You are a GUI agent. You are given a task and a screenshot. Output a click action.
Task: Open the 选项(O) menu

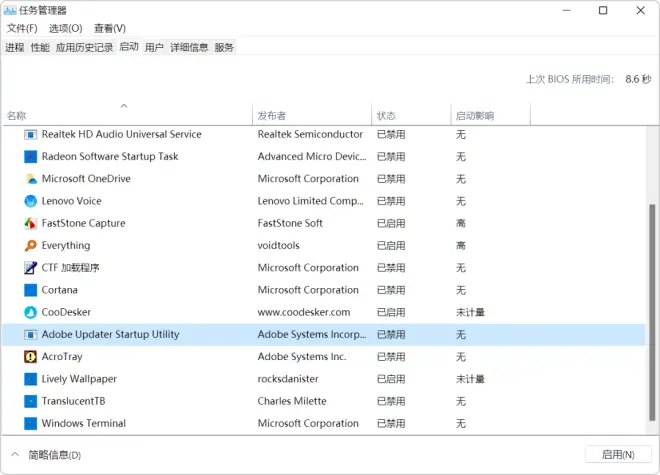point(65,28)
